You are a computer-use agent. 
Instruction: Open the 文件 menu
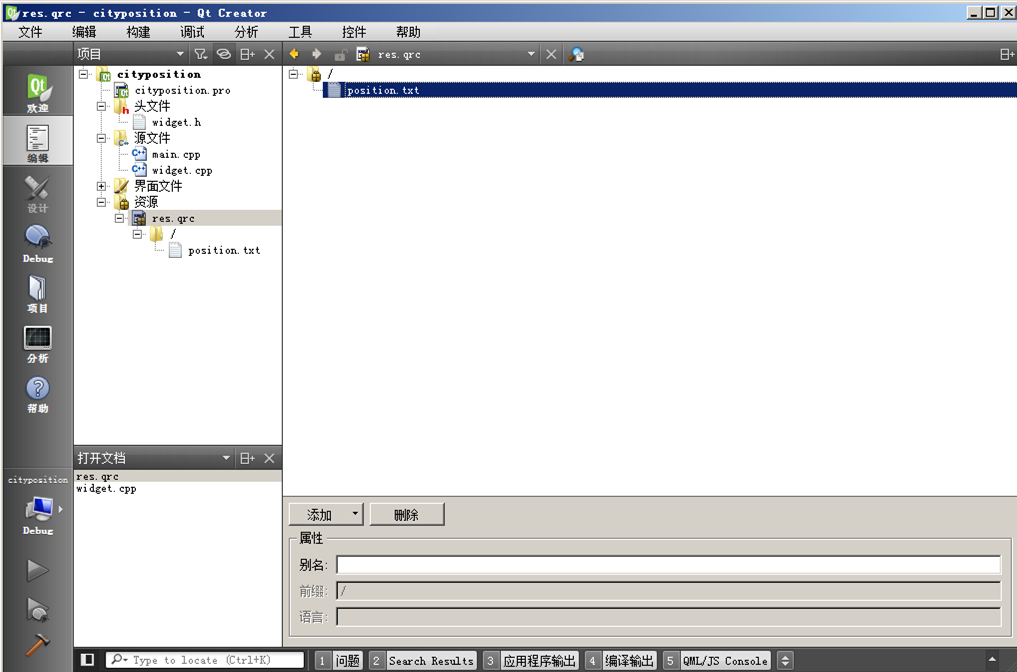click(x=30, y=32)
